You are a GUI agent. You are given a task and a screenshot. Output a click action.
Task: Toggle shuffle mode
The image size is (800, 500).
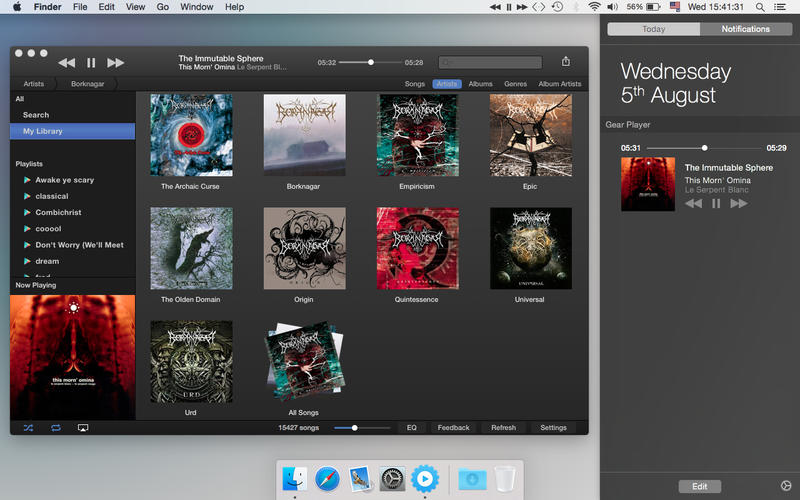29,428
